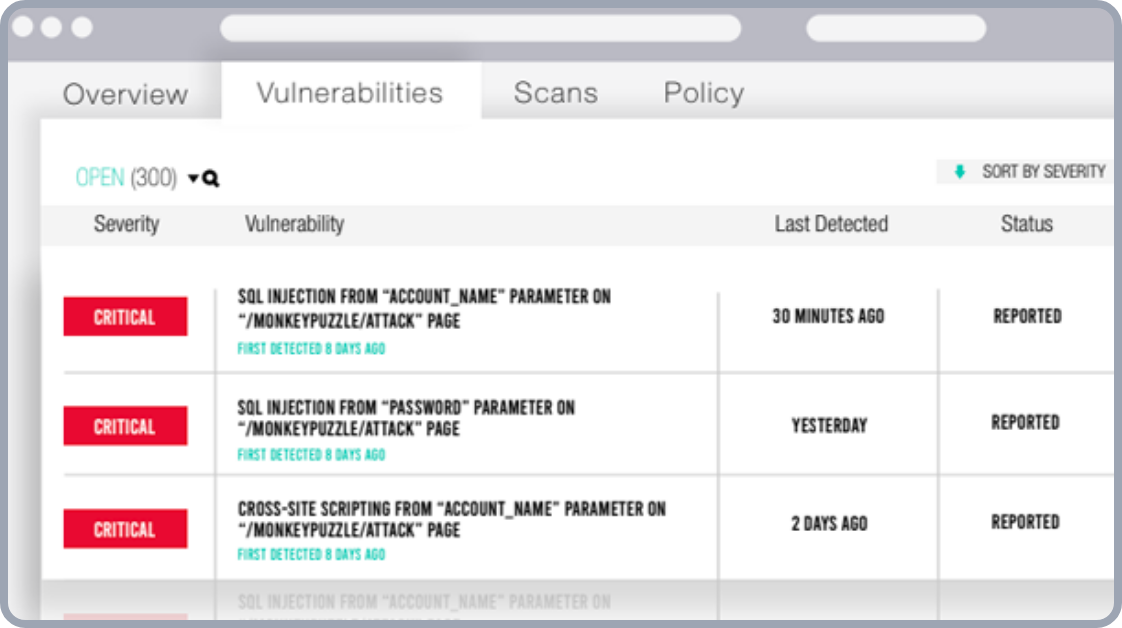The height and width of the screenshot is (628, 1122).
Task: Click the search magnifier icon
Action: coord(211,179)
